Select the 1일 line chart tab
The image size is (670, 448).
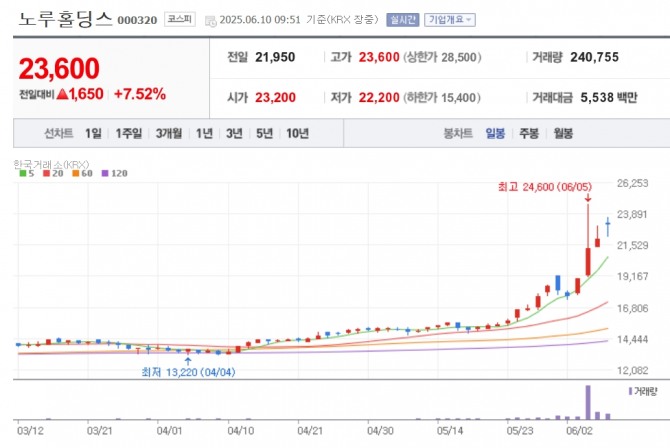(93, 133)
